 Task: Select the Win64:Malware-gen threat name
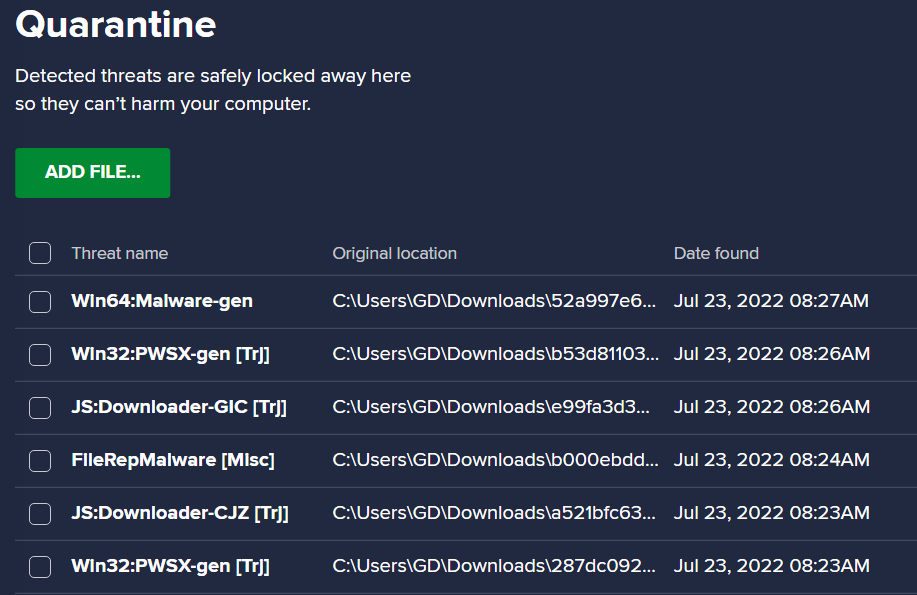click(162, 301)
